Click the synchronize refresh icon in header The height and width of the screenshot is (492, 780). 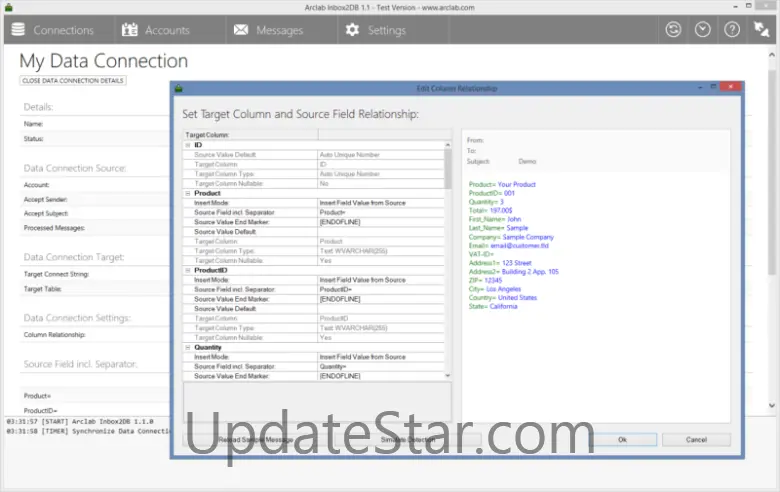pos(673,29)
